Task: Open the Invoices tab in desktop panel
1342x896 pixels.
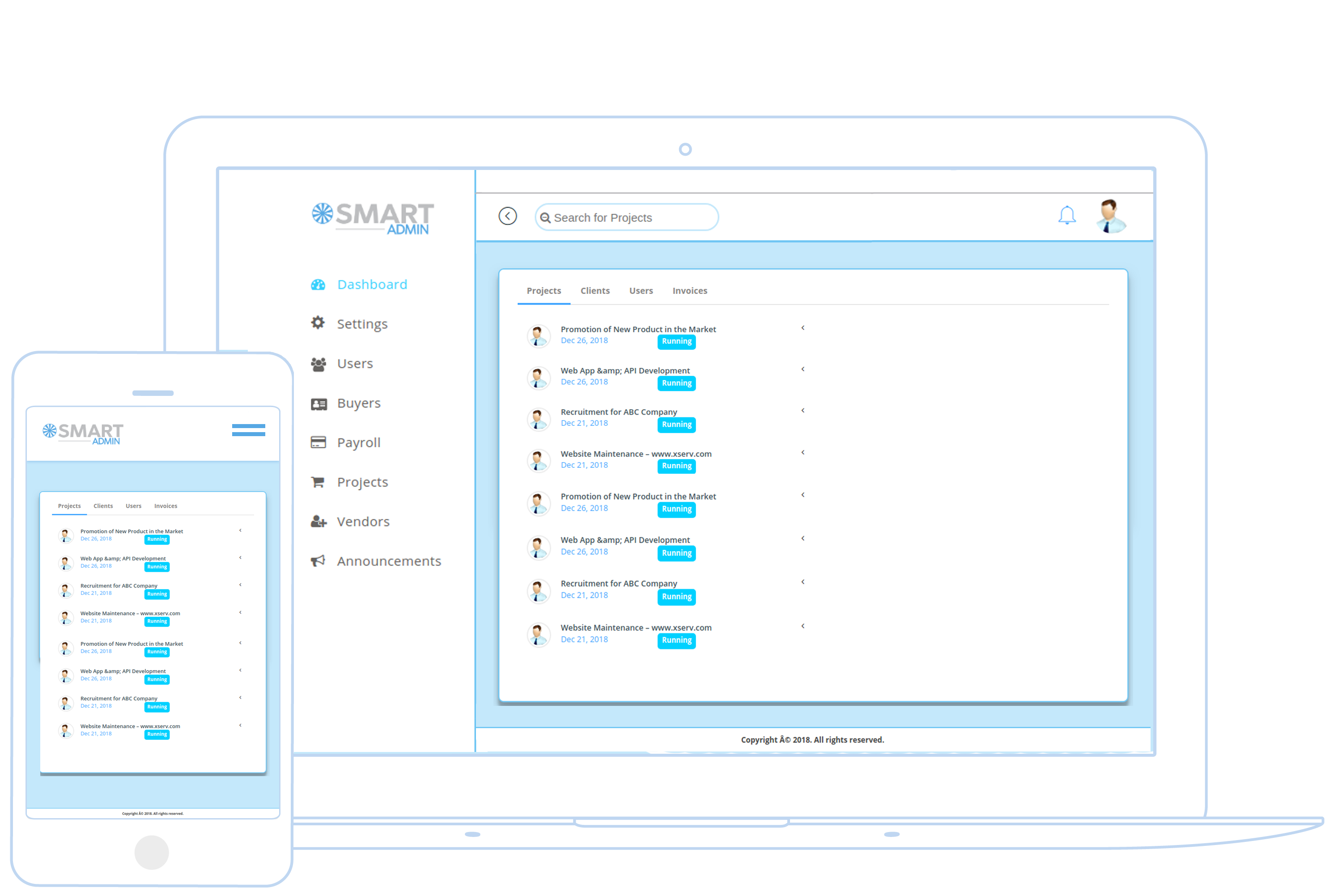Action: [690, 291]
